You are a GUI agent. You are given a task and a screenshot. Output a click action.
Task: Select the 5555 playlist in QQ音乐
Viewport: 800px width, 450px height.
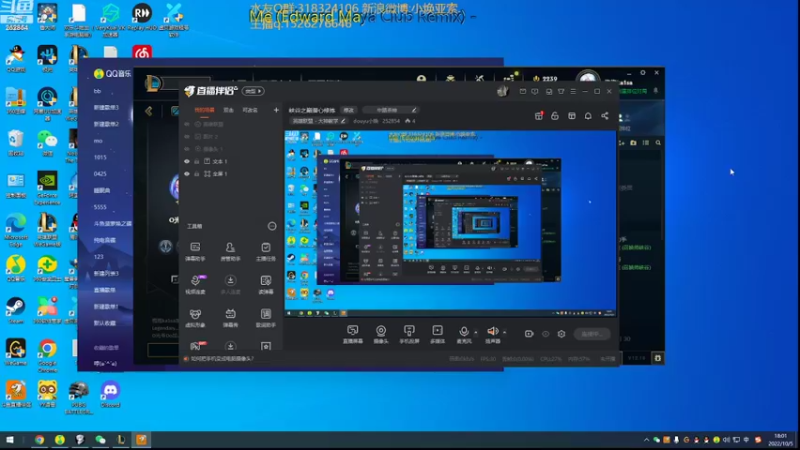click(x=100, y=207)
